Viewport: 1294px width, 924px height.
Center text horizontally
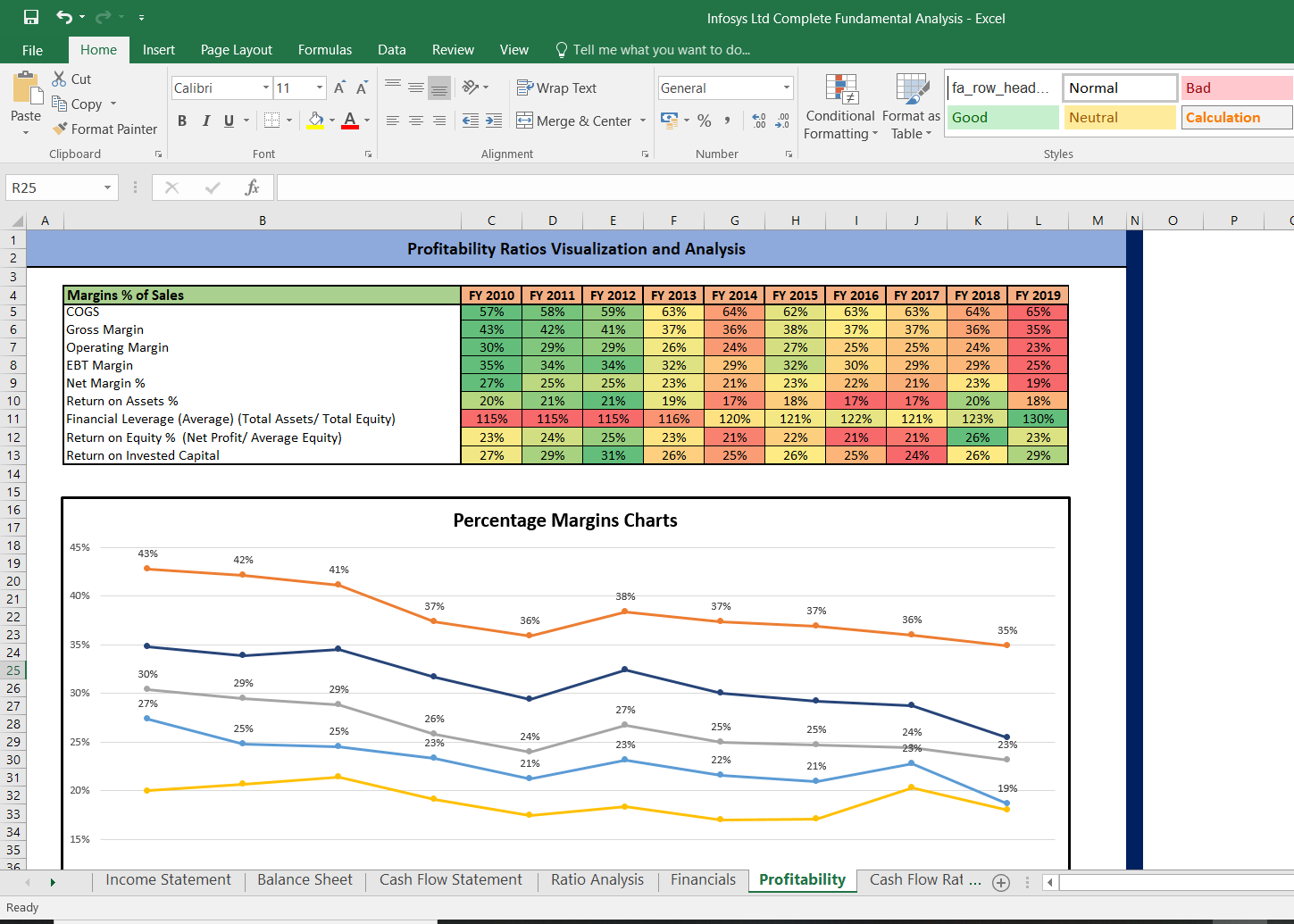[x=416, y=121]
